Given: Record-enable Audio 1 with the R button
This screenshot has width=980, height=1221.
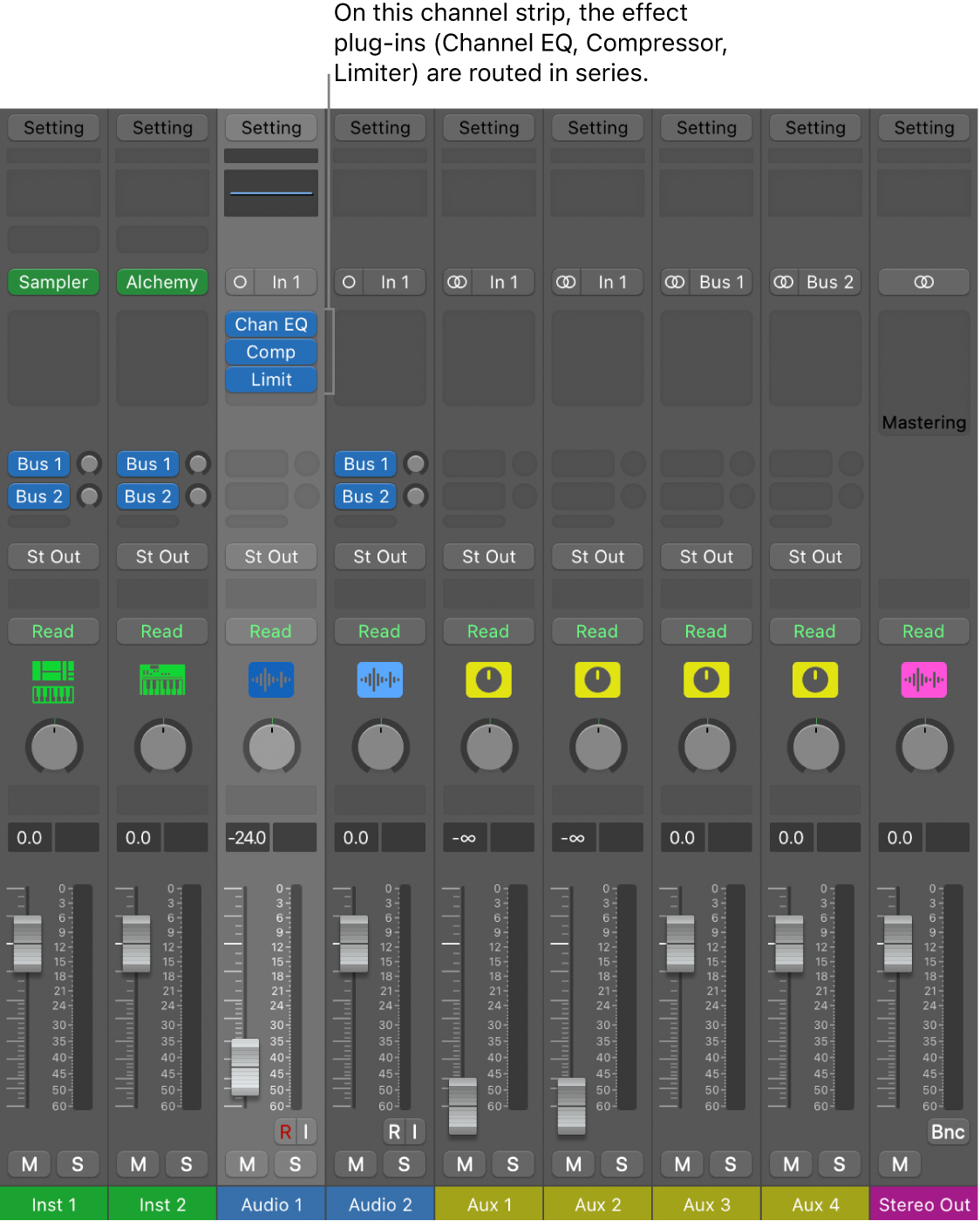Looking at the screenshot, I should (285, 1131).
